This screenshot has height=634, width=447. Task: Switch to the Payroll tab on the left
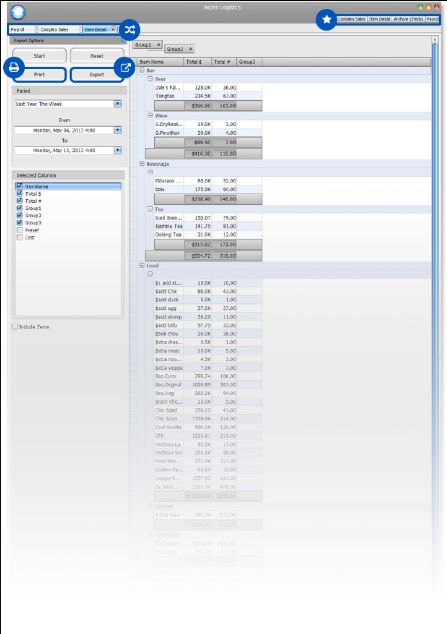(22, 30)
